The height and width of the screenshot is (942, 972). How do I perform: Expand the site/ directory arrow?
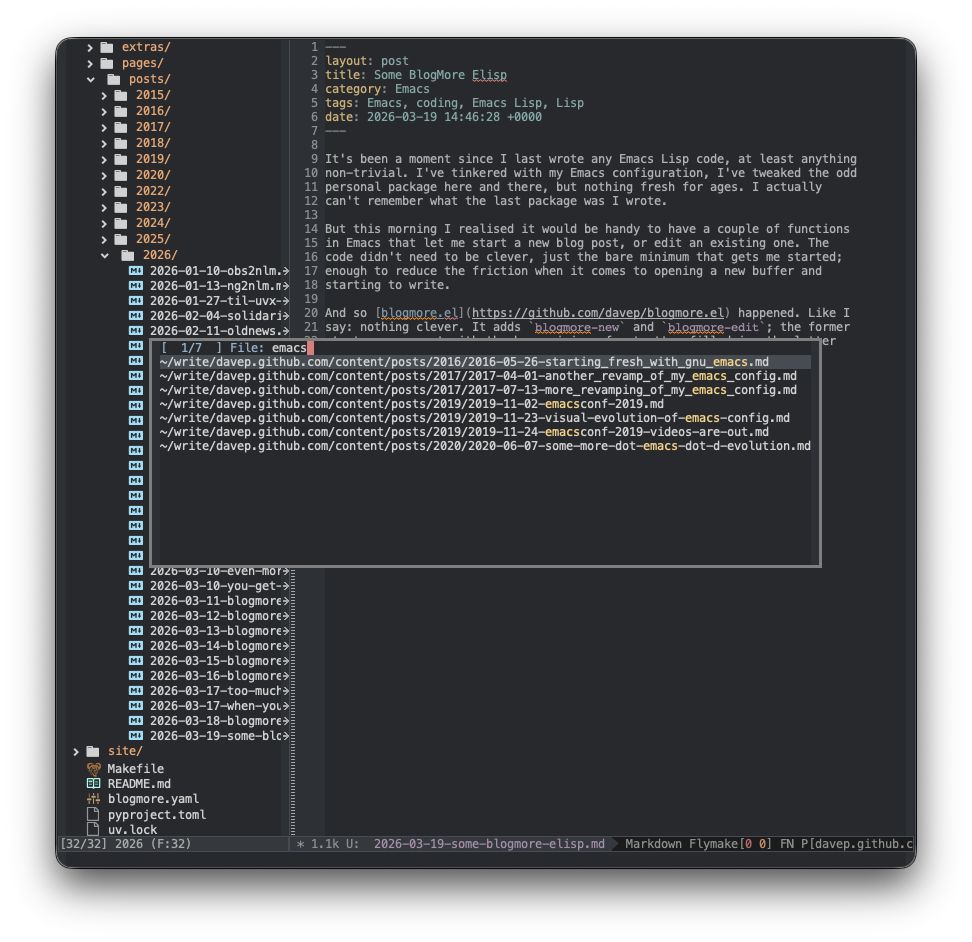(76, 750)
